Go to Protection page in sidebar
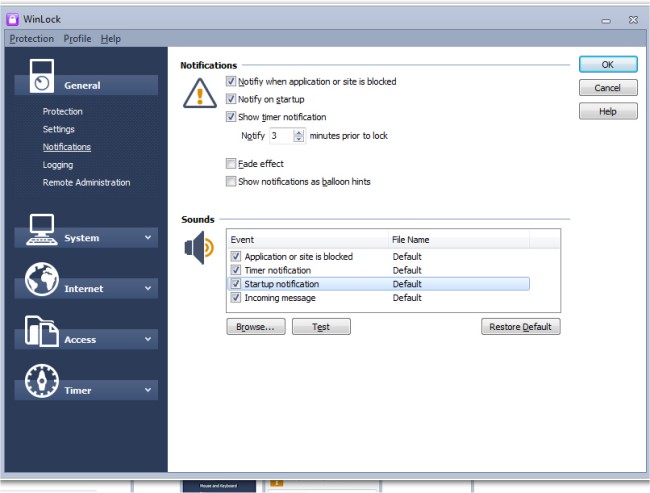The image size is (650, 493). click(x=63, y=111)
